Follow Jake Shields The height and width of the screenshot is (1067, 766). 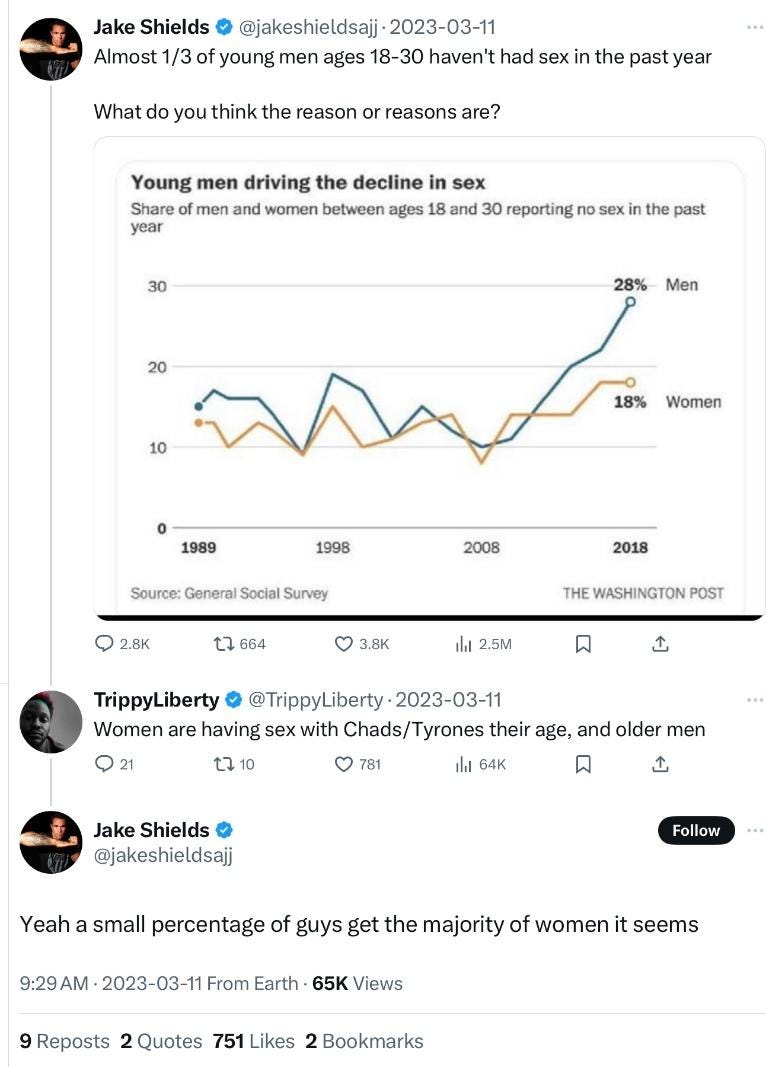point(696,830)
